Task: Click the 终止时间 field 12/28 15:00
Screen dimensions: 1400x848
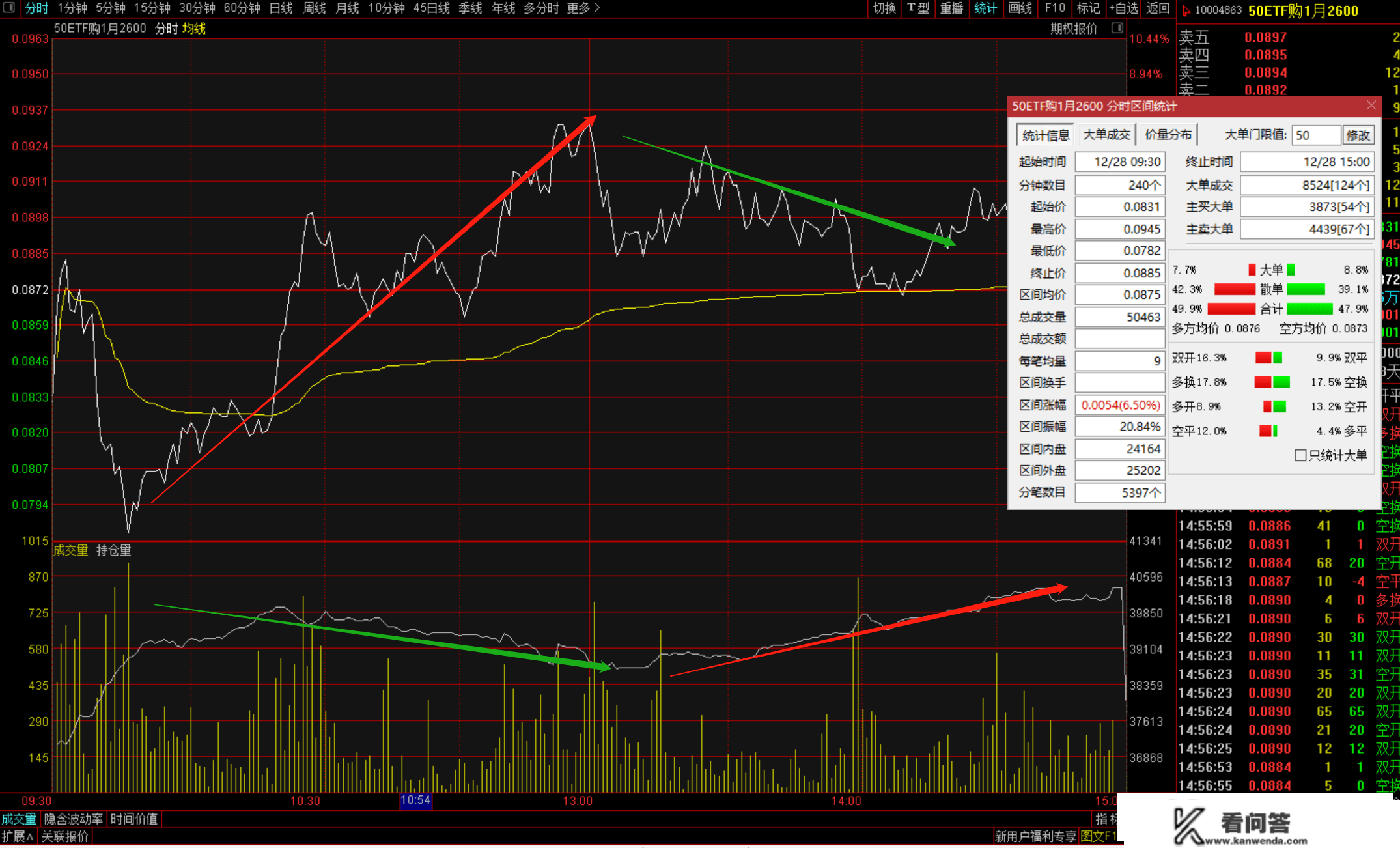Action: (1307, 162)
